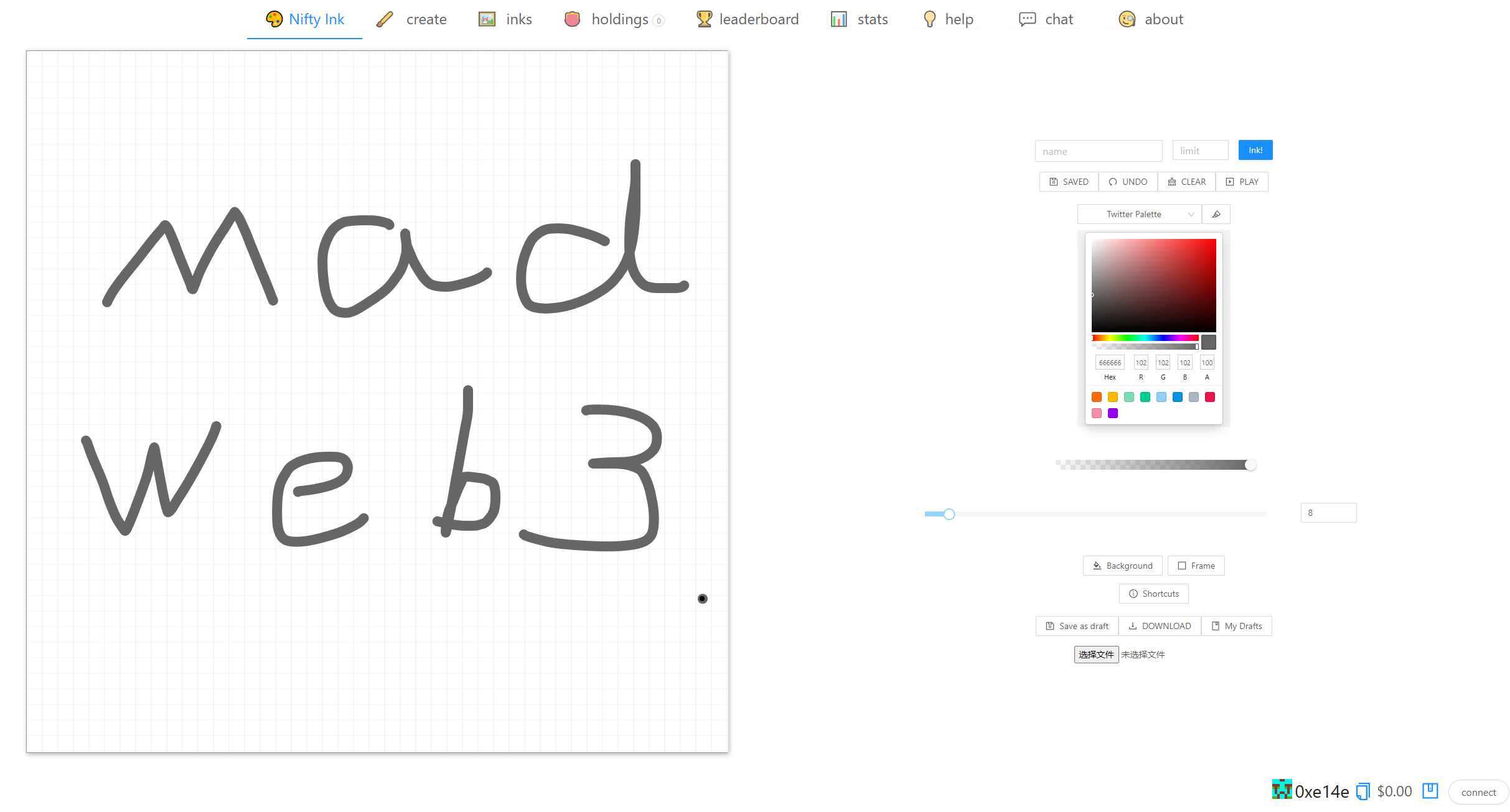
Task: Click the 选择文件 choose file button
Action: 1095,655
